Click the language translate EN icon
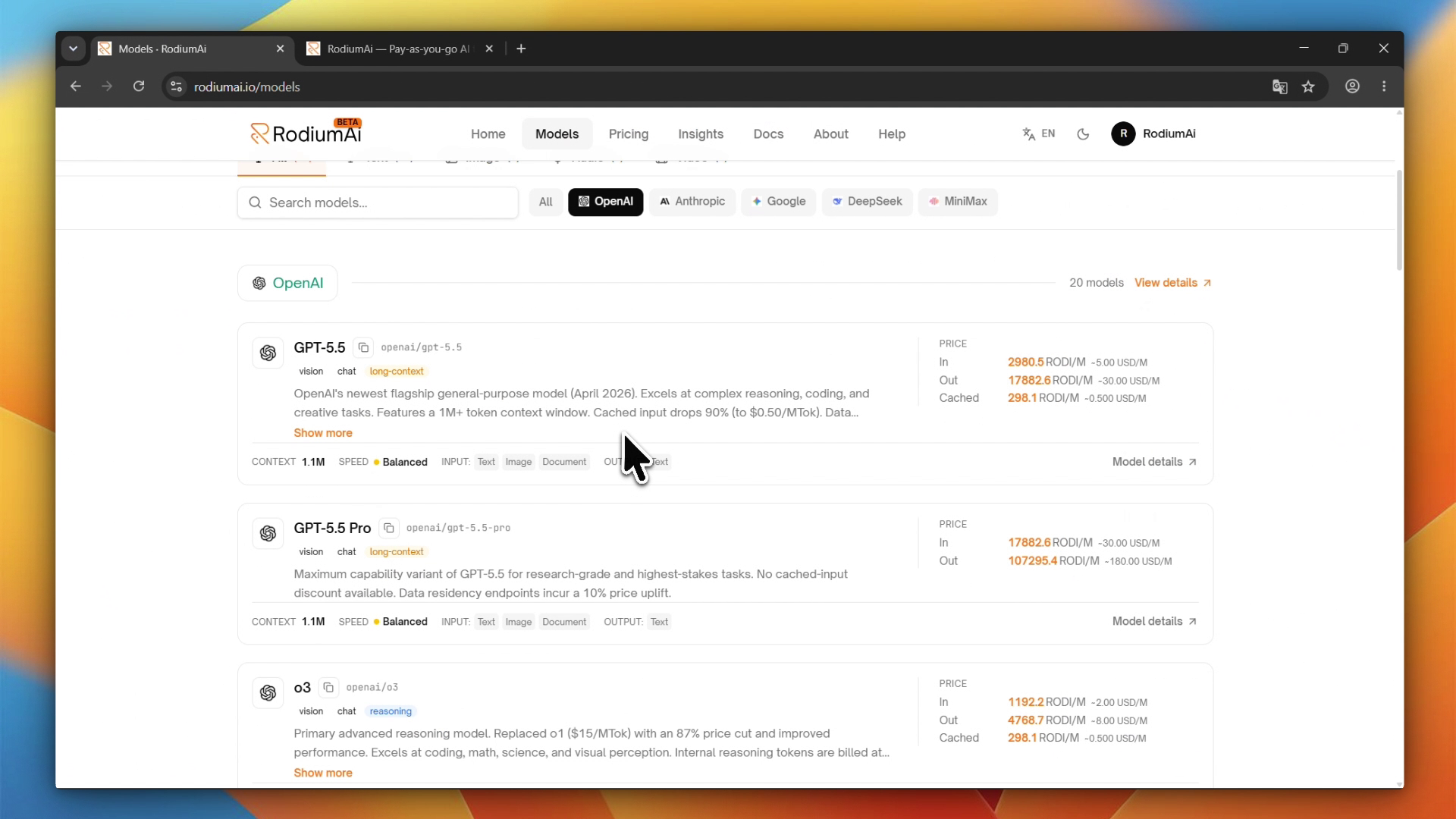1456x819 pixels. pyautogui.click(x=1038, y=133)
